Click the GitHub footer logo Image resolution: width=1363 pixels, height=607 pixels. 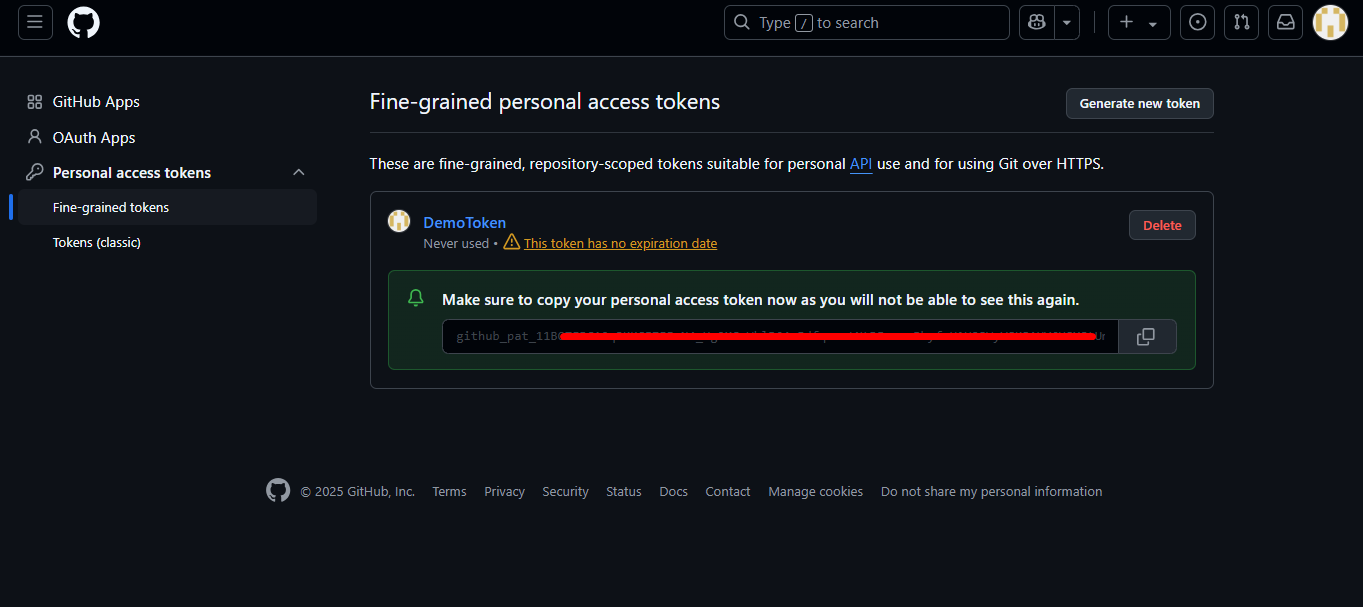tap(278, 490)
